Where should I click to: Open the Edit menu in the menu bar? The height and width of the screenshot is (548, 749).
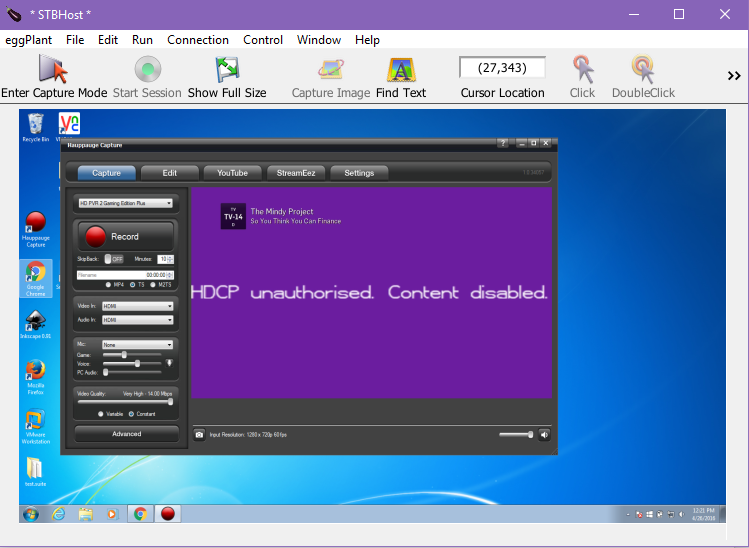(108, 40)
